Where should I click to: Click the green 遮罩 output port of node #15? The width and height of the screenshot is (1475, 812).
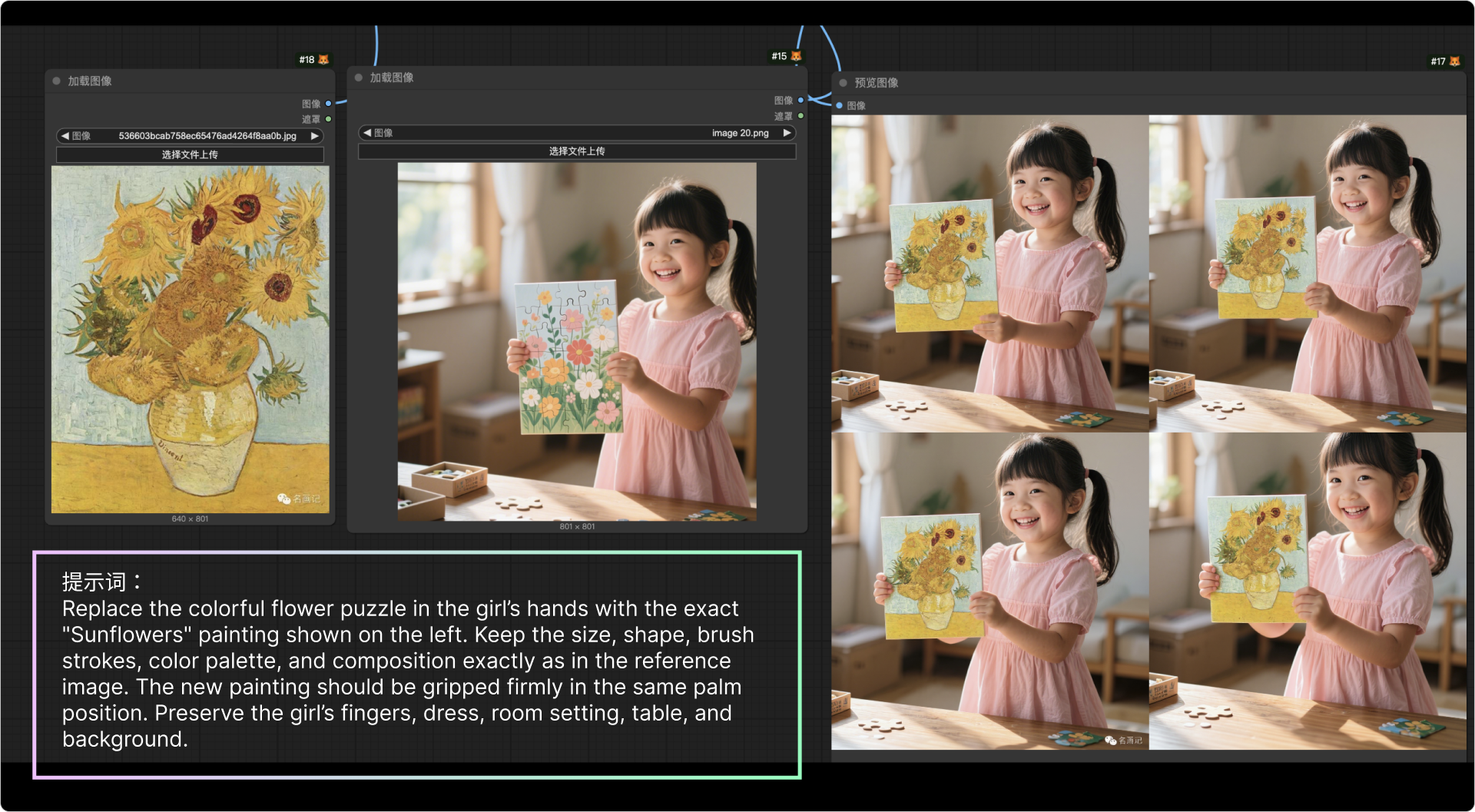tap(800, 116)
